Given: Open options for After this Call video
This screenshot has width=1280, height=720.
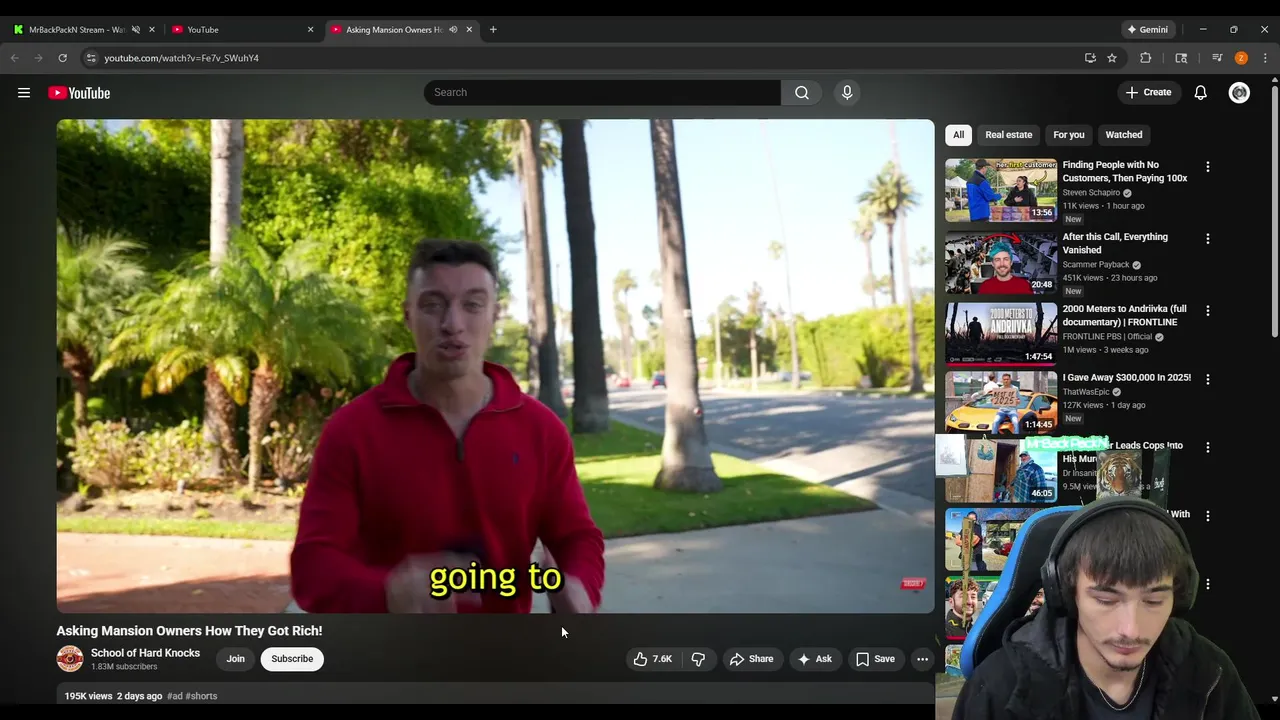Looking at the screenshot, I should pos(1207,239).
